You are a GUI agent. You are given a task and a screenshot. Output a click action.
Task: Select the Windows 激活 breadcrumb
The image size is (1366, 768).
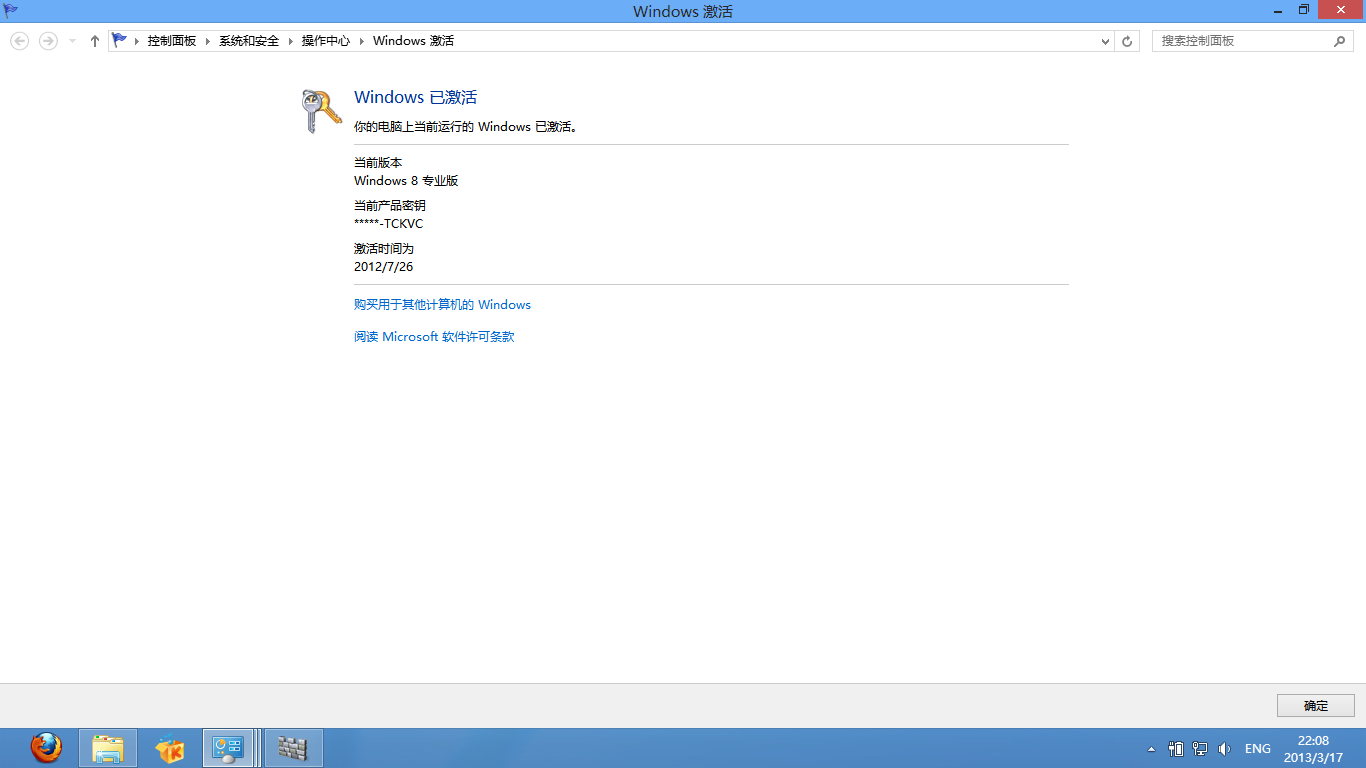(413, 41)
